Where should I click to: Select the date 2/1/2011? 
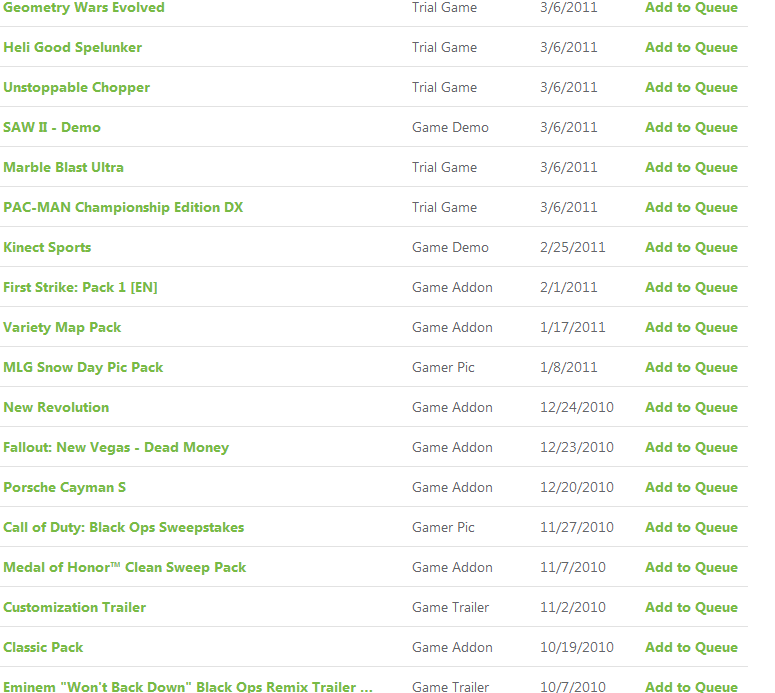coord(569,288)
